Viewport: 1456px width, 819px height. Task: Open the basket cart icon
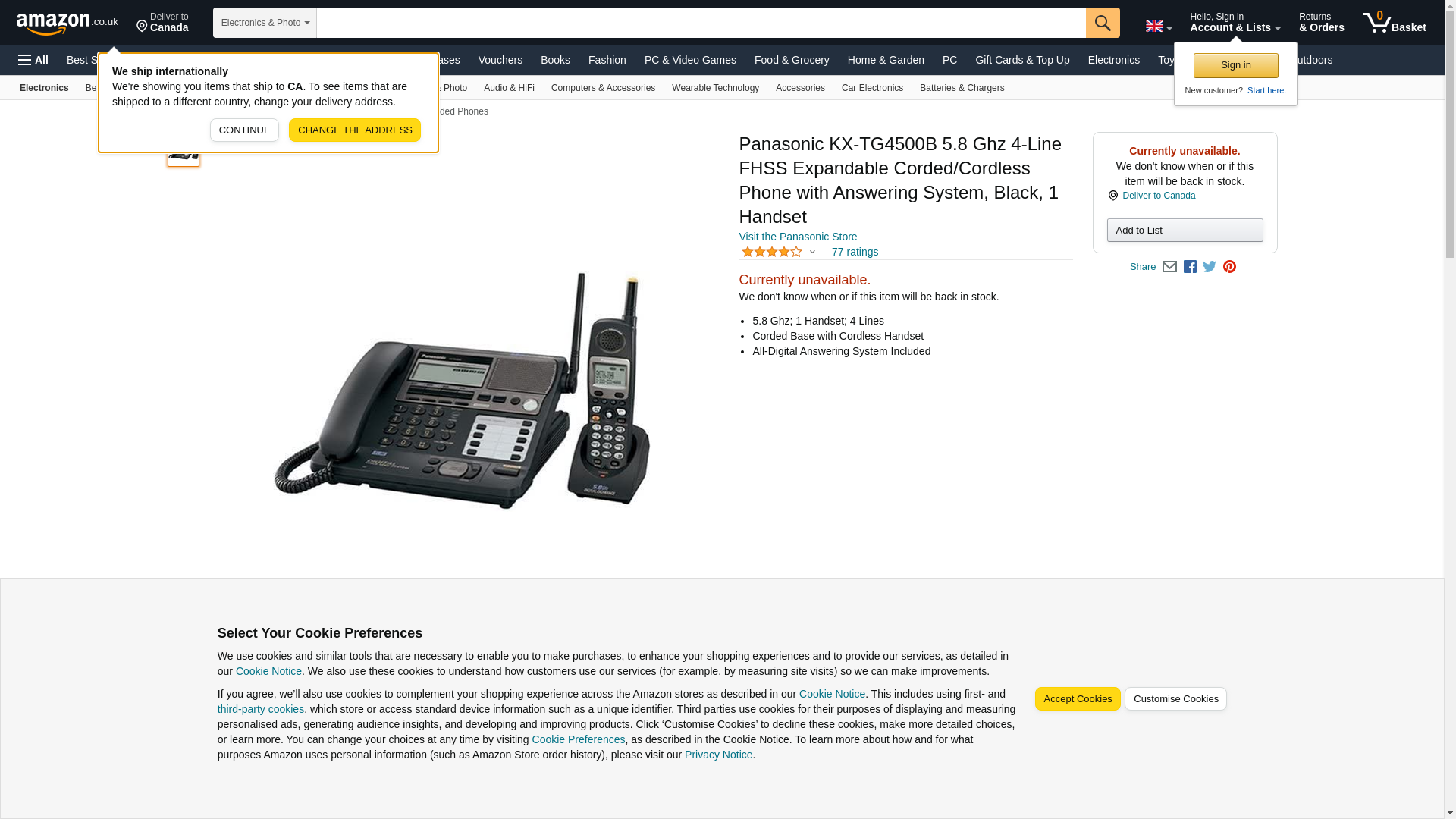(1394, 23)
